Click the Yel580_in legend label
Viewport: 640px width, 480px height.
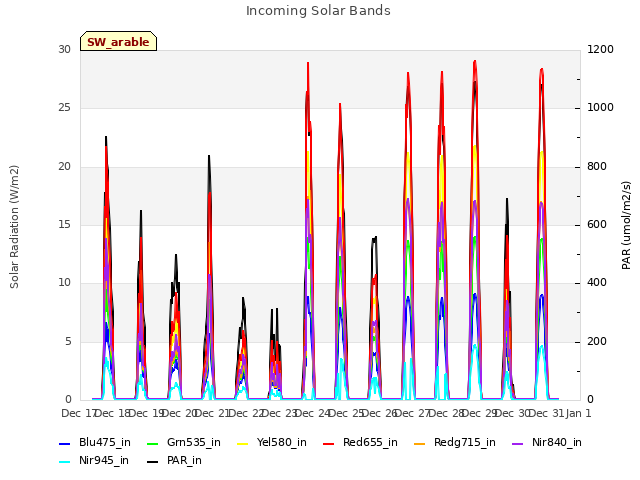click(x=282, y=442)
